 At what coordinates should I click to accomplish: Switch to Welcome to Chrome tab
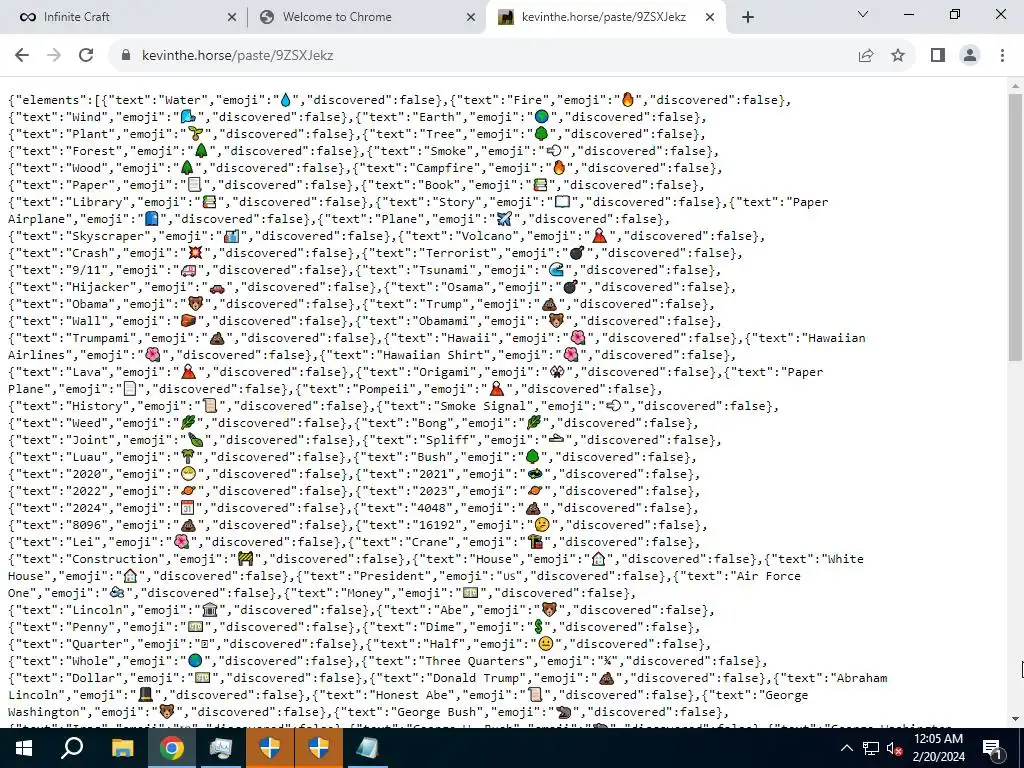click(366, 17)
